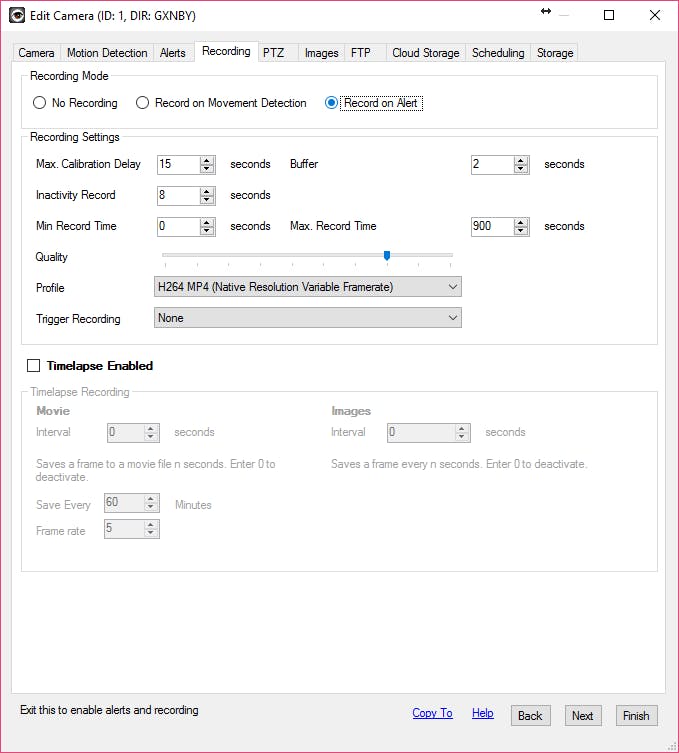Click the Finish button
Viewport: 679px width, 753px height.
tap(636, 716)
